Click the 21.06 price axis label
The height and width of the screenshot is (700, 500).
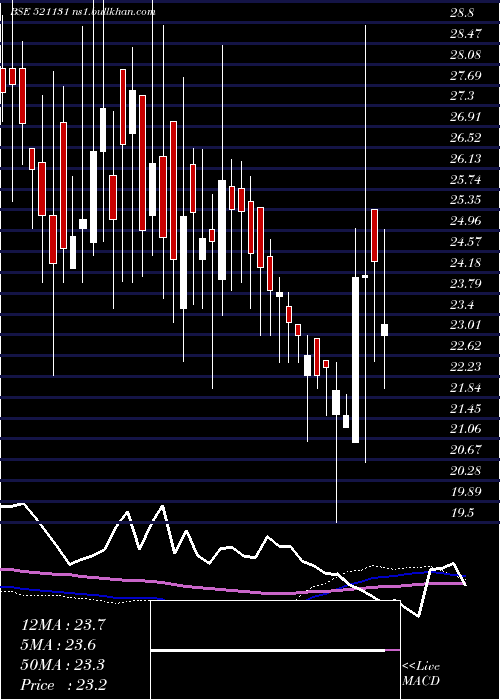pos(465,429)
